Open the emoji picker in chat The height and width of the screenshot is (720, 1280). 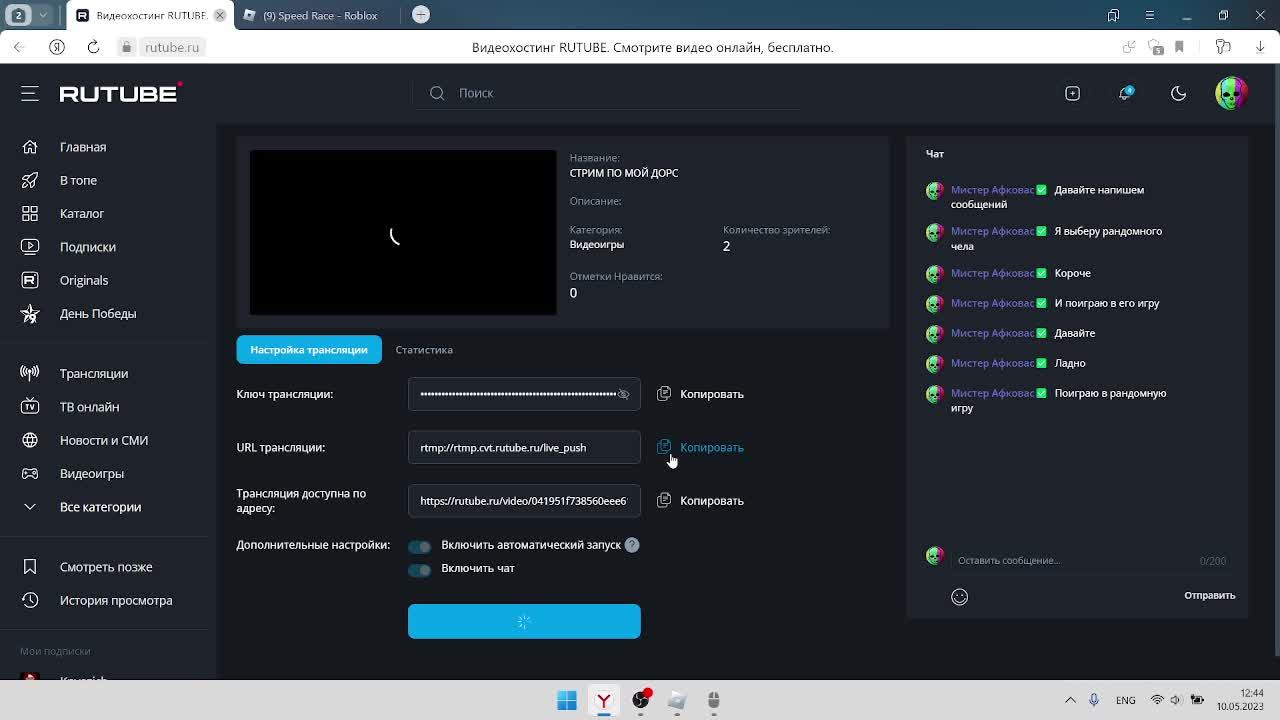[959, 597]
